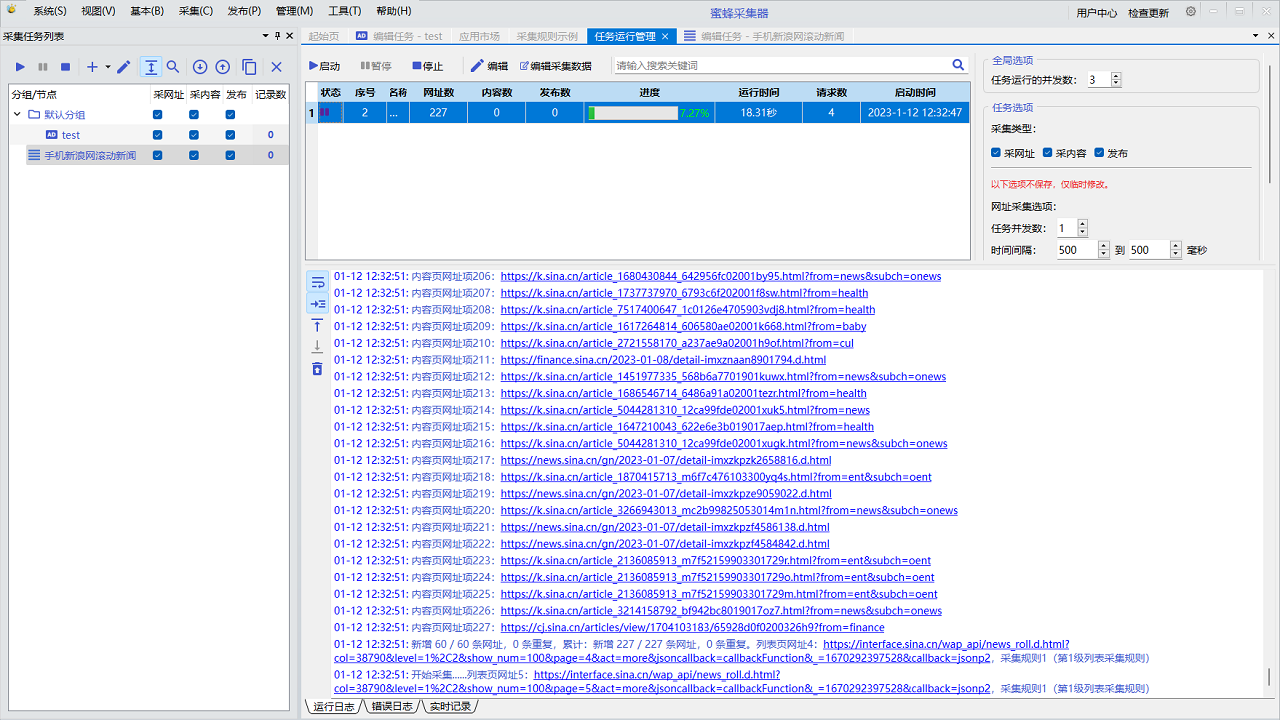Click the trash icon to clear log
Viewport: 1280px width, 720px height.
(x=317, y=369)
